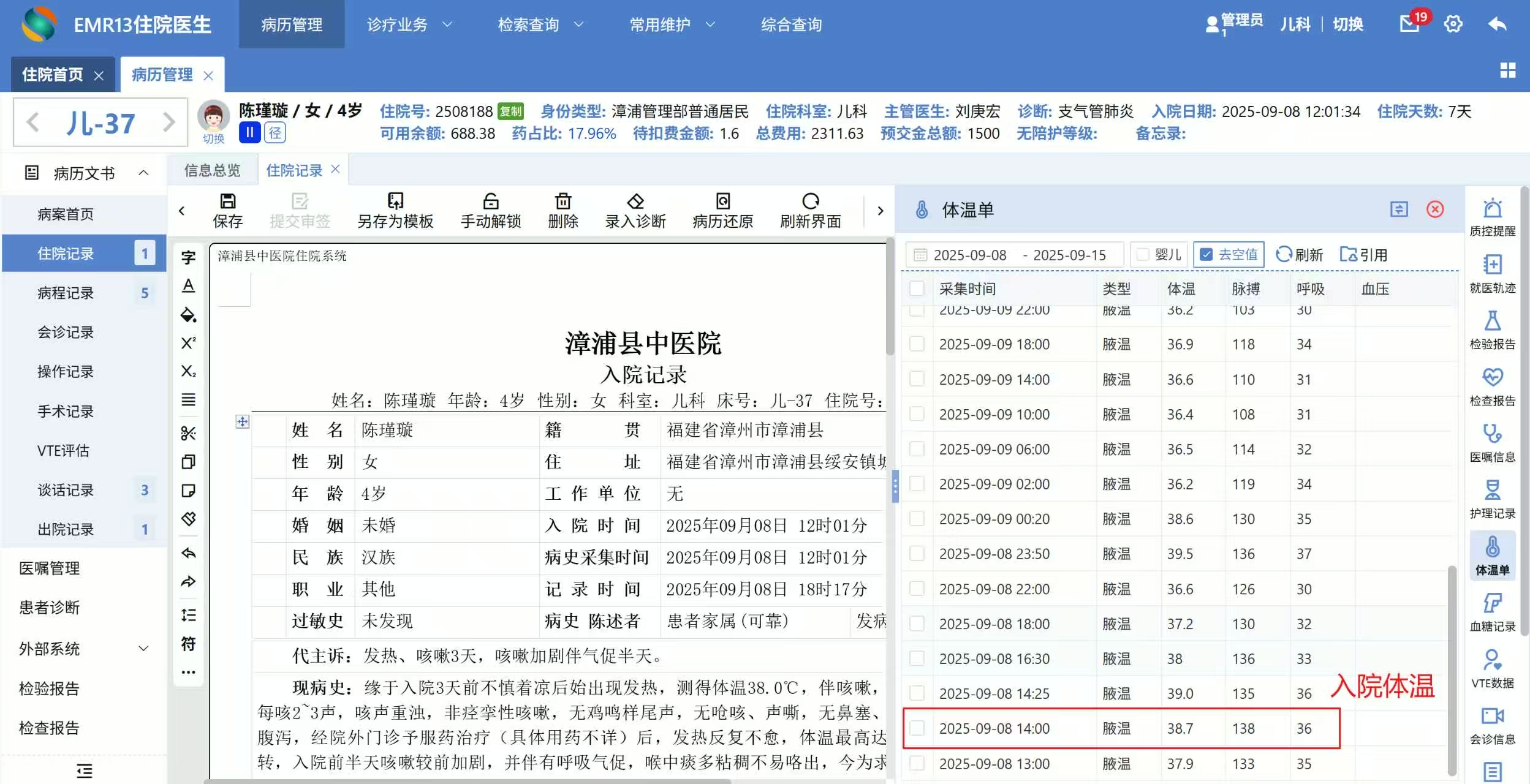This screenshot has height=784, width=1530.
Task: Click the red close icon of 体温单 panel
Action: pos(1435,209)
